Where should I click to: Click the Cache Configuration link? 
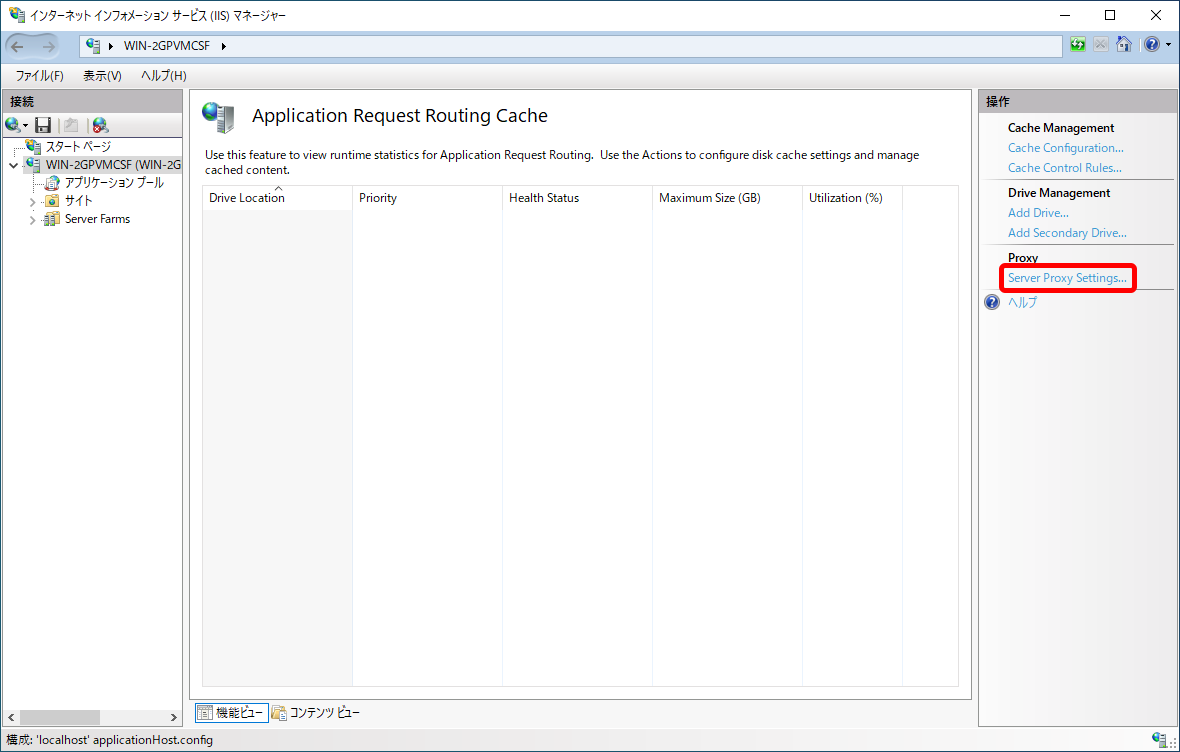click(x=1065, y=148)
